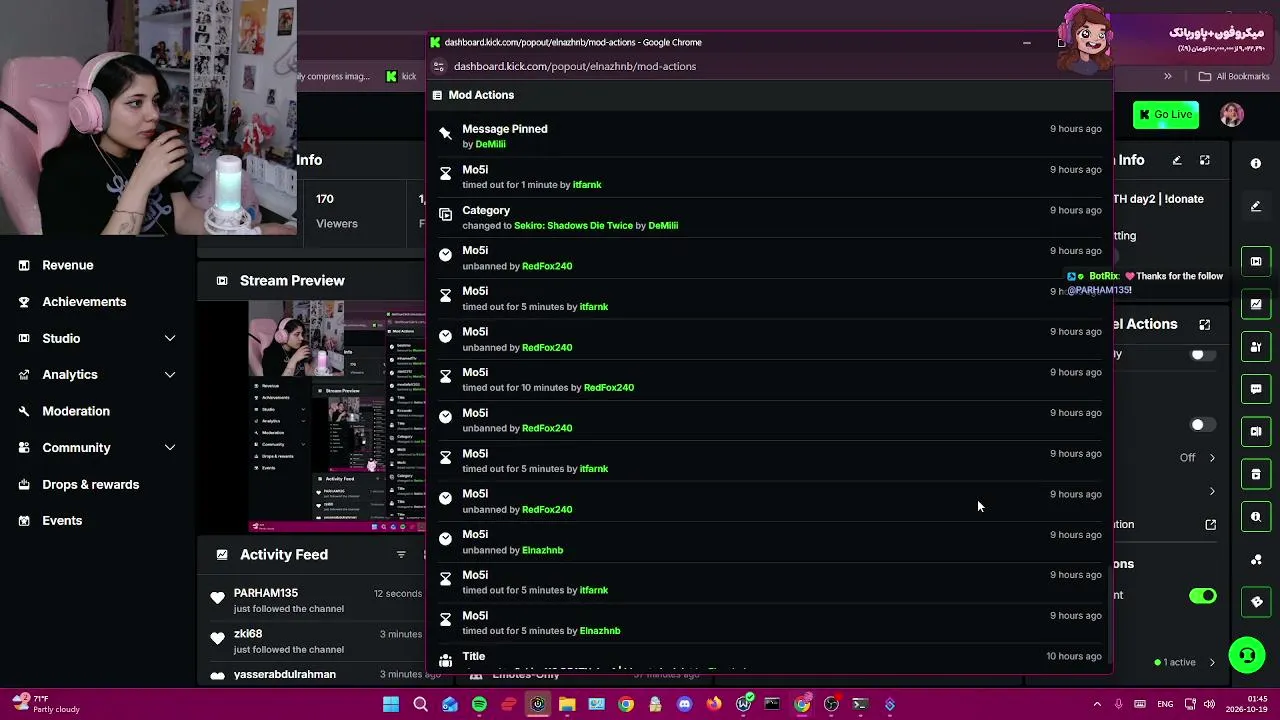Expand the Studio submenu chevron
This screenshot has height=720, width=1280.
click(x=170, y=339)
